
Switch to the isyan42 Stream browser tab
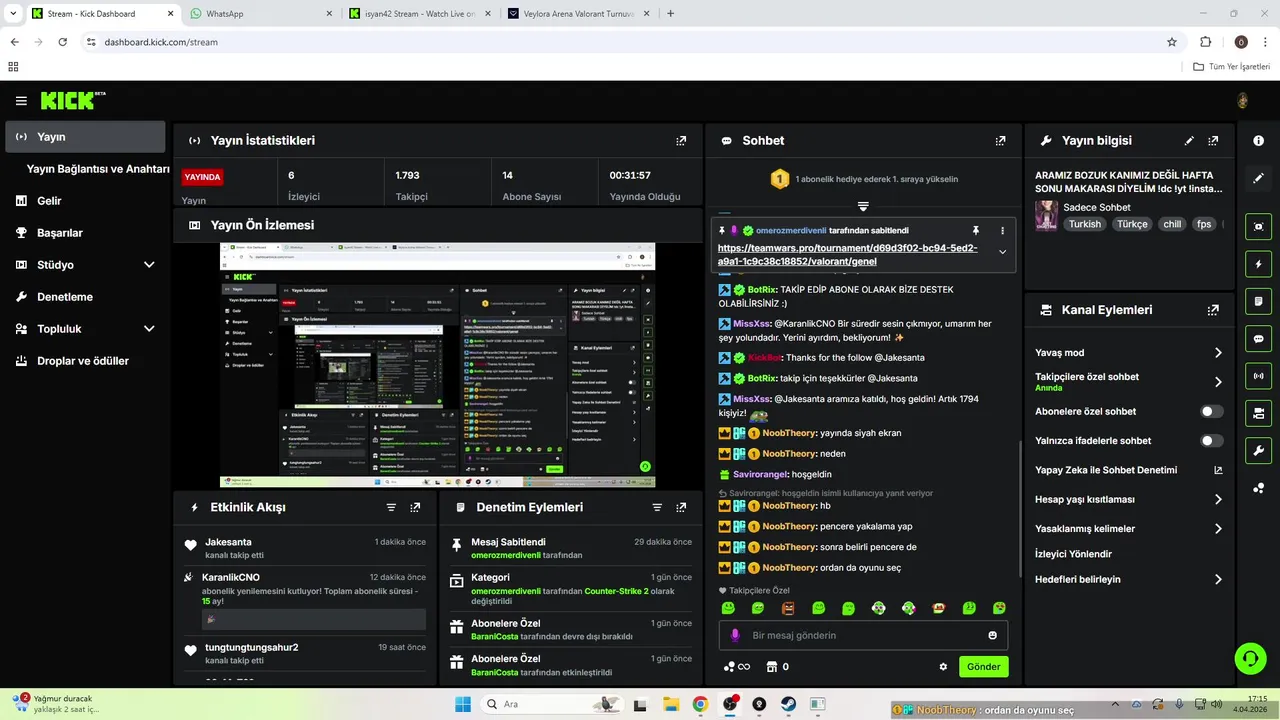click(x=418, y=14)
